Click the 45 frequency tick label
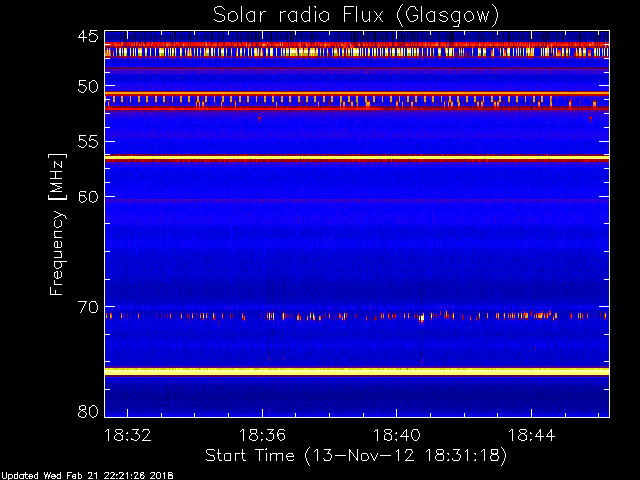The width and height of the screenshot is (640, 480). [88, 36]
